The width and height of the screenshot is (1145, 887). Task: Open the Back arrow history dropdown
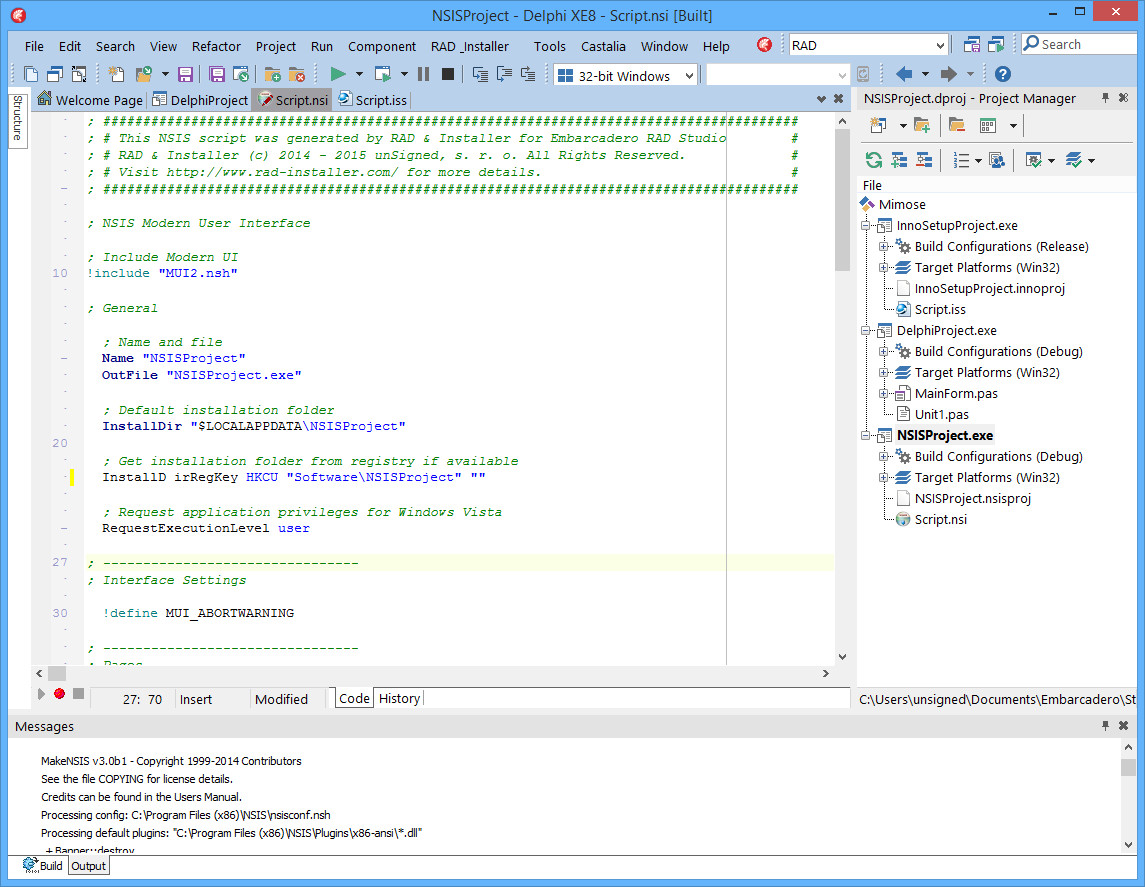(x=925, y=74)
